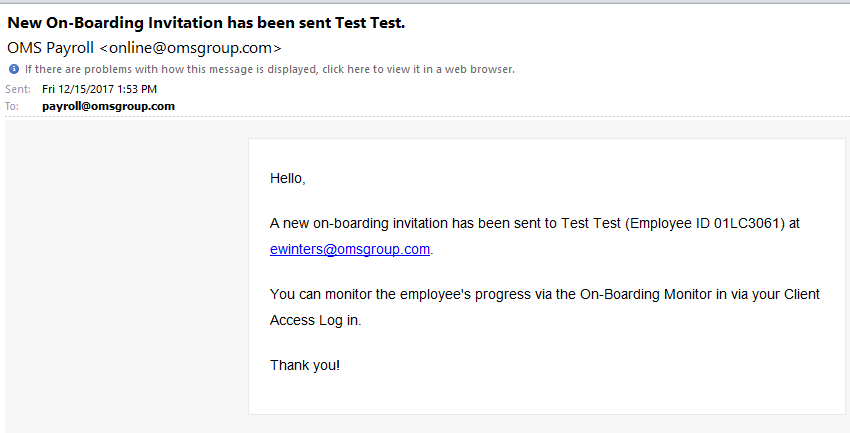
Task: Click the New On-Boarding Invitation subject line
Action: (206, 23)
